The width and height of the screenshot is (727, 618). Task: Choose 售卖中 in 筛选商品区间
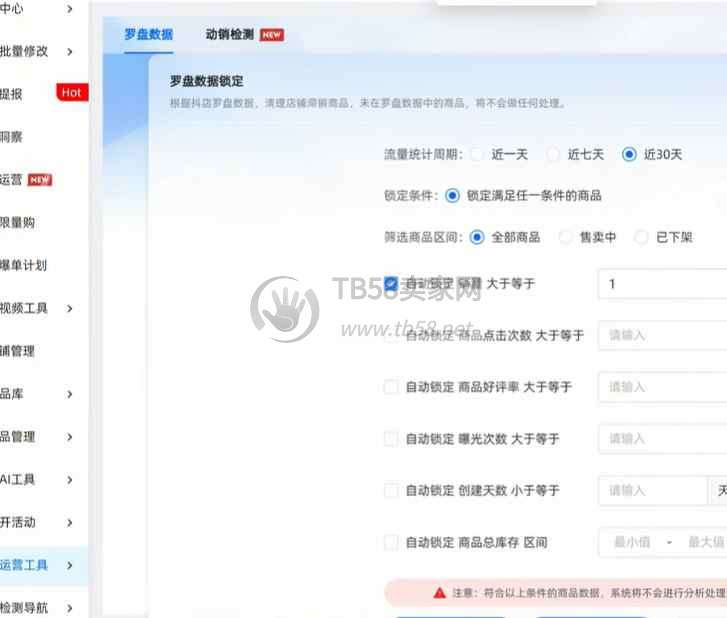[565, 237]
